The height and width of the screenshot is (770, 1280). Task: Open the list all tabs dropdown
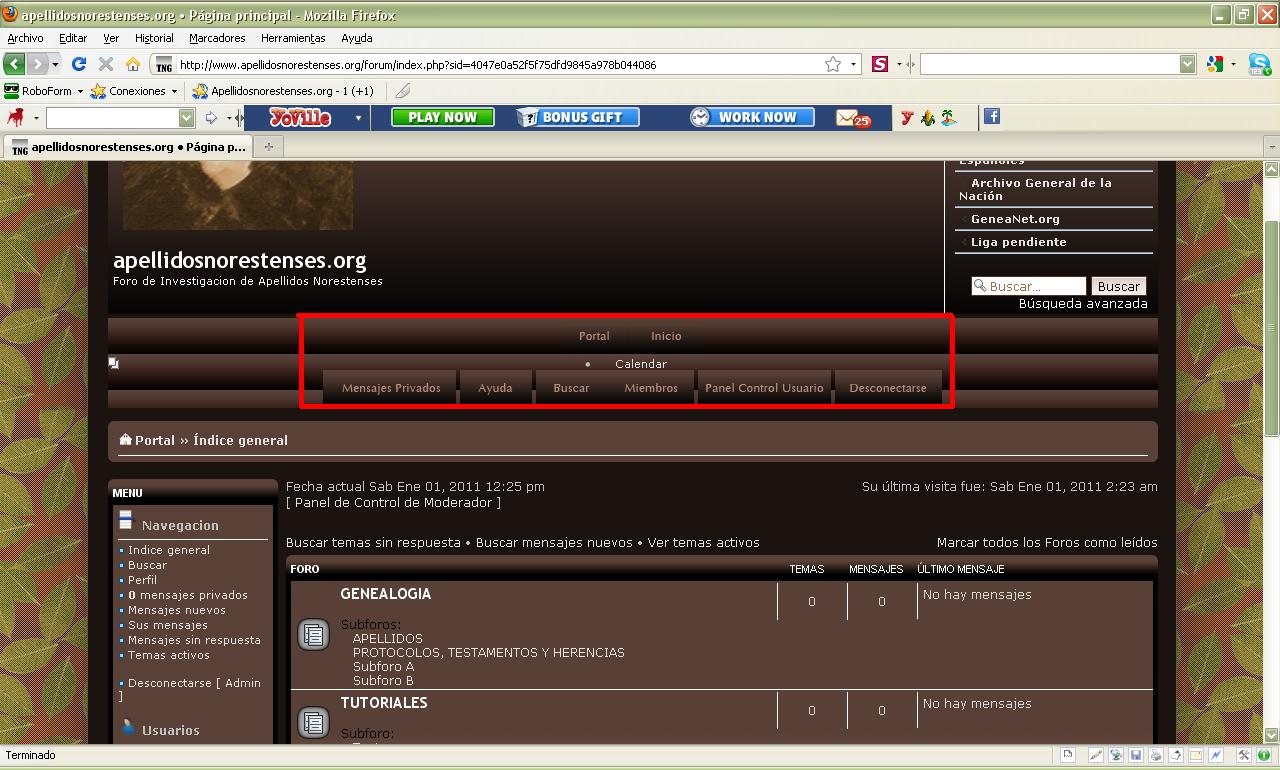[1272, 146]
